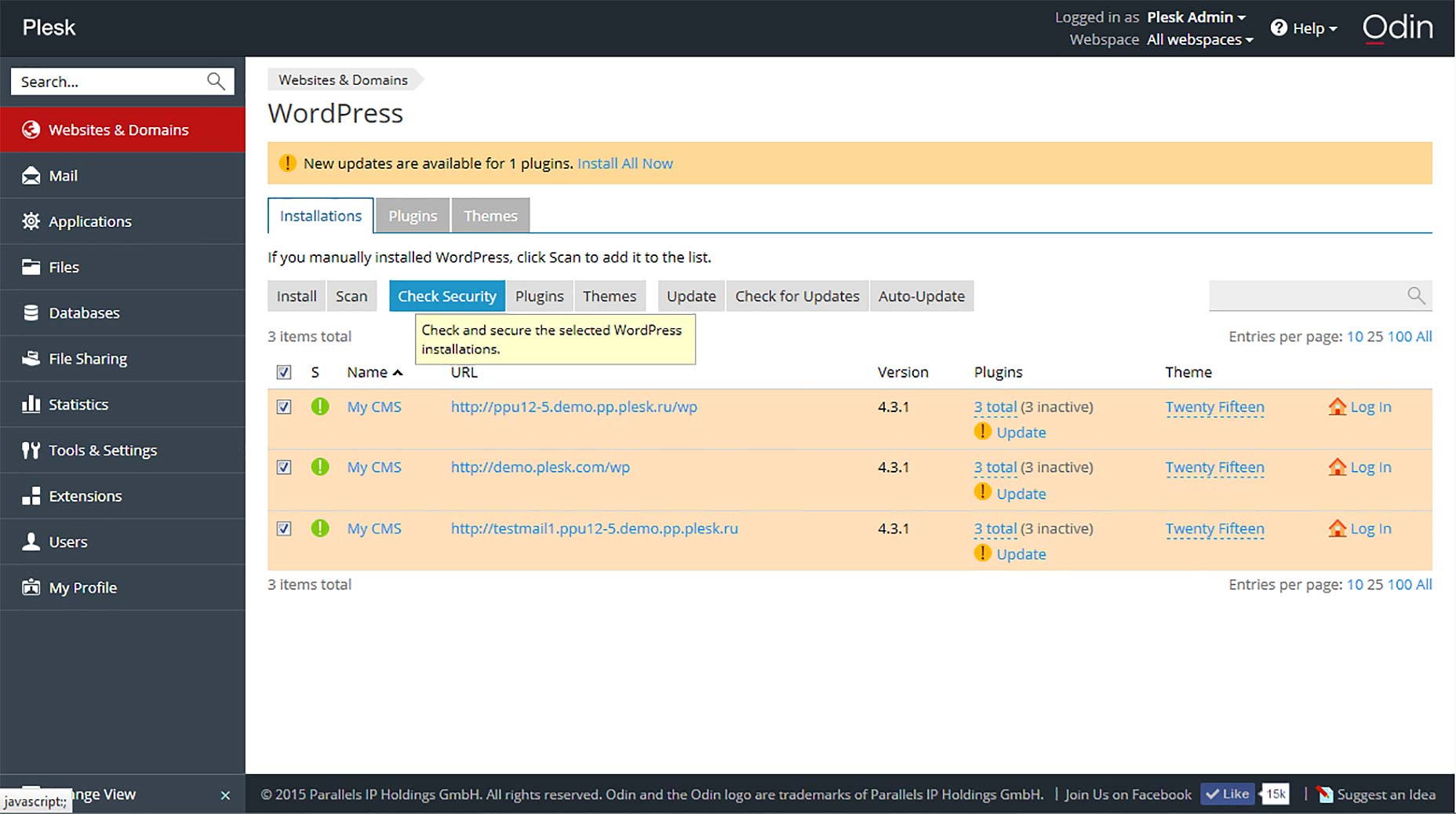This screenshot has height=814, width=1456.
Task: Expand Twenty Fifteen theme for testmail1 row
Action: [x=1214, y=528]
